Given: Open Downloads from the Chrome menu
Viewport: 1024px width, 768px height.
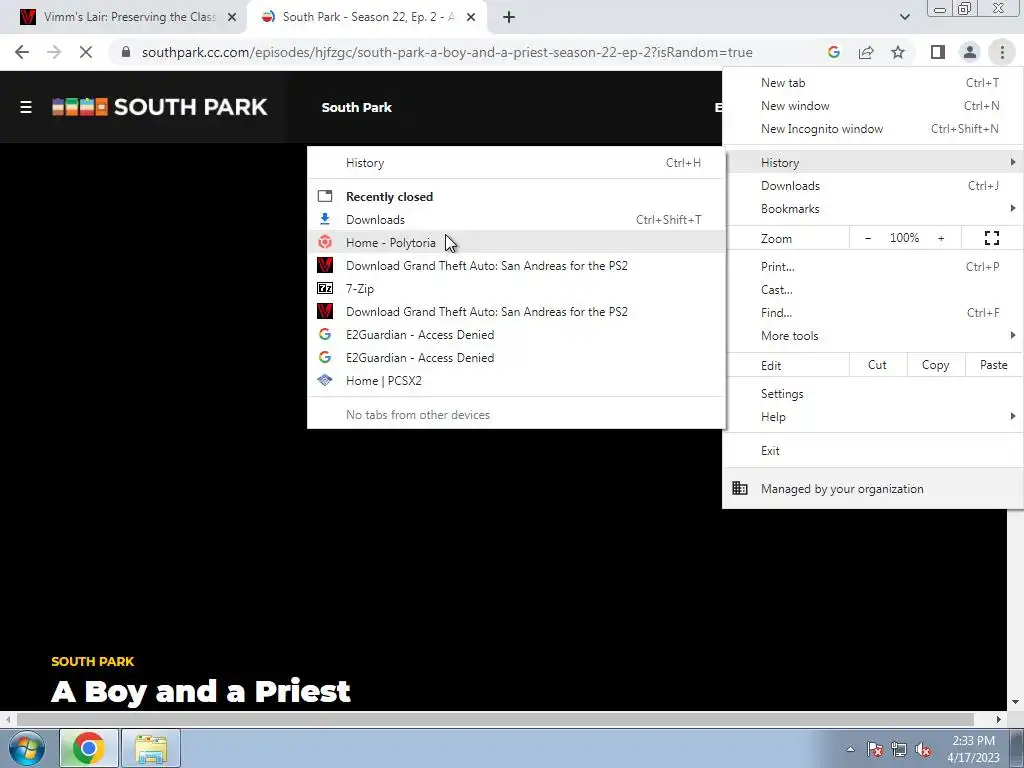Looking at the screenshot, I should pos(872,185).
